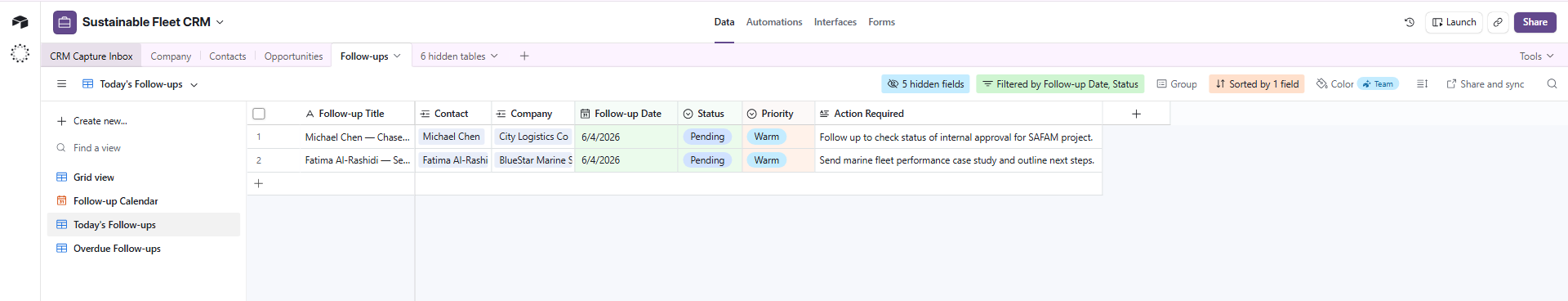Open Tools dropdown menu

point(1536,56)
